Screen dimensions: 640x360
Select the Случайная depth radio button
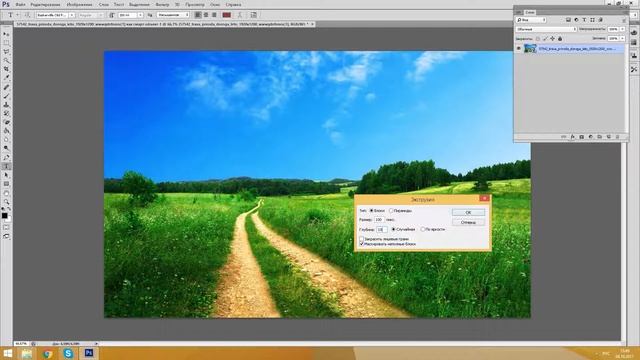pos(393,229)
